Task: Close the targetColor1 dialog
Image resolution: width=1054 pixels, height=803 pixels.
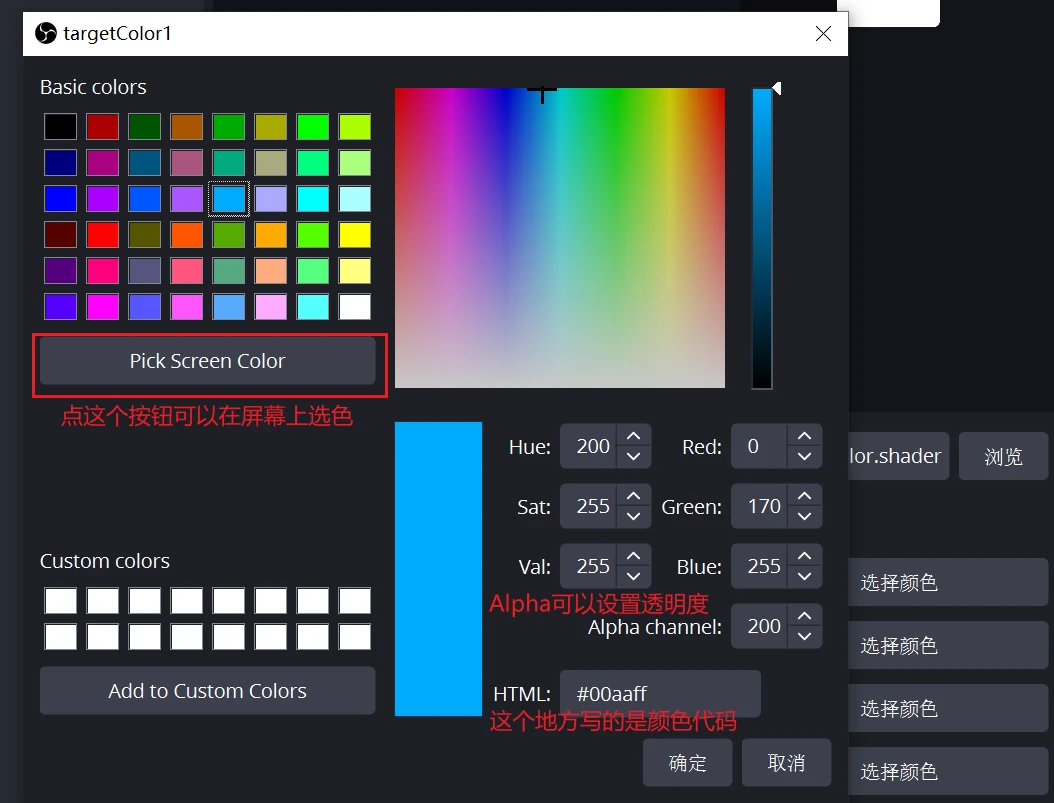Action: [823, 34]
